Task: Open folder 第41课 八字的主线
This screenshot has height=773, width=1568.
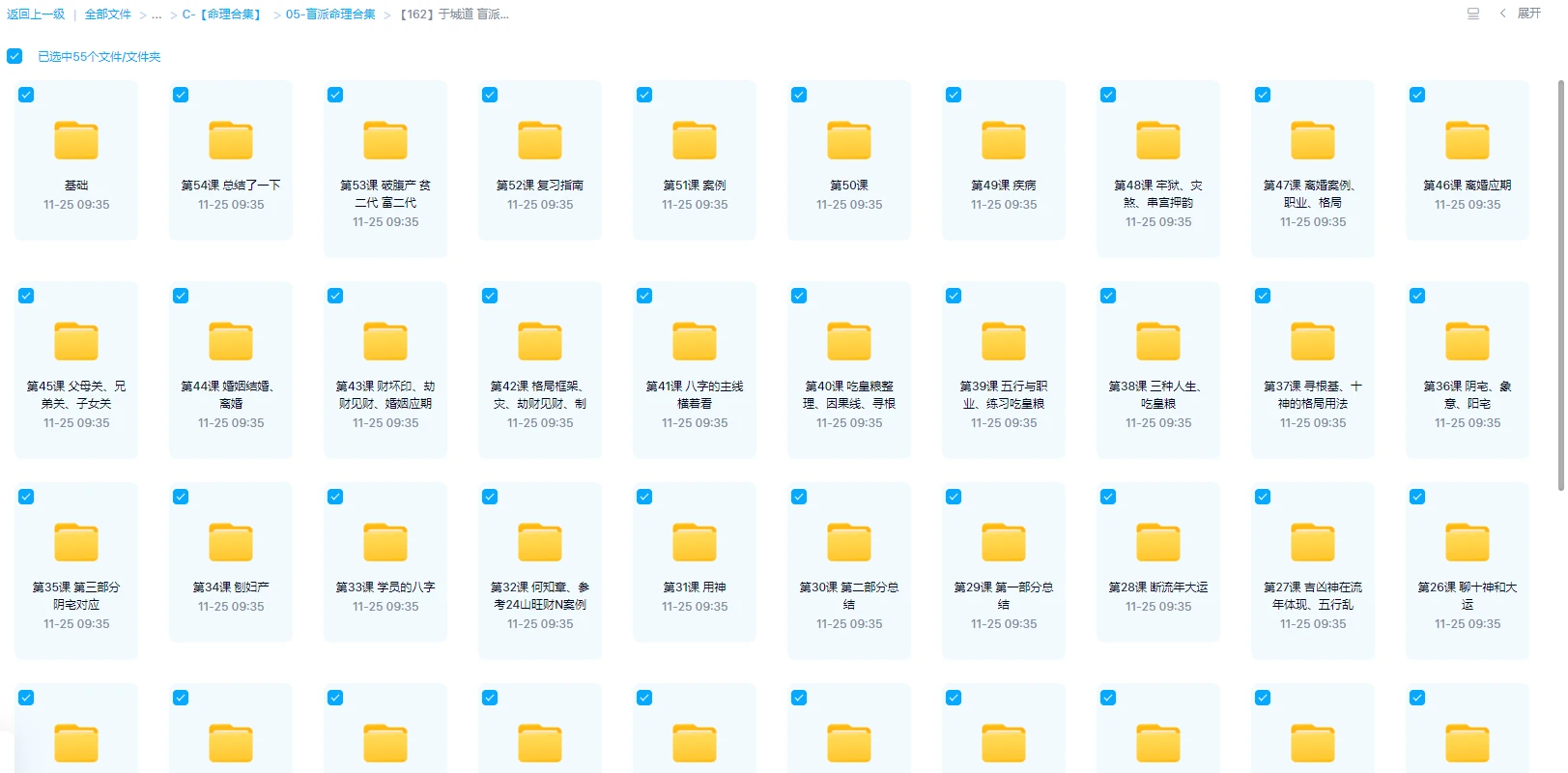Action: click(x=695, y=341)
